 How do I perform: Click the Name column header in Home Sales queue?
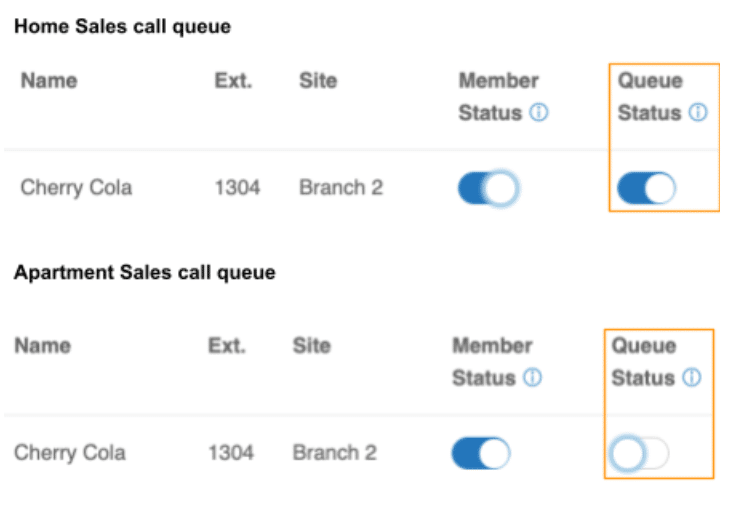(x=48, y=80)
